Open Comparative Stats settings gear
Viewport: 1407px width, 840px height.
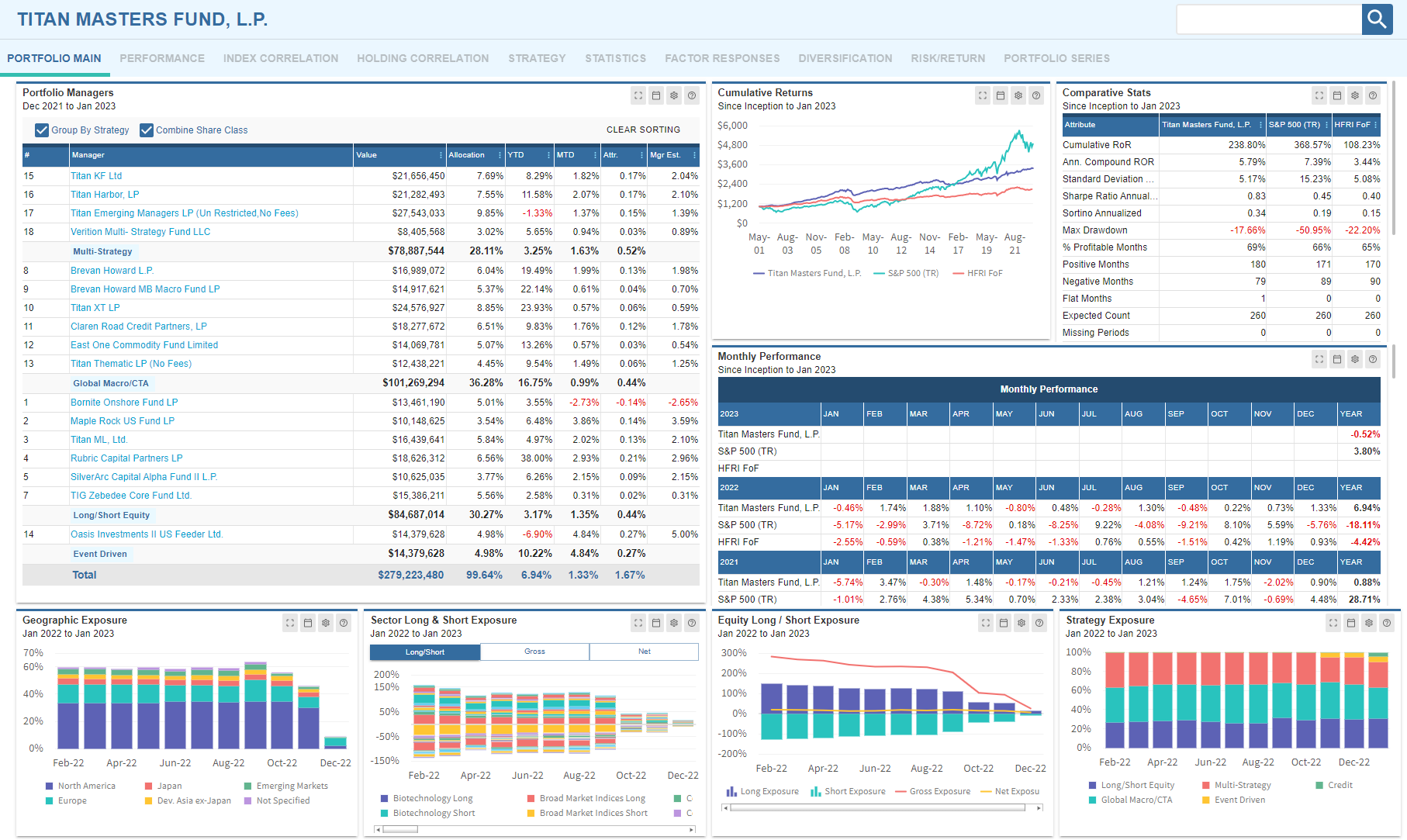1355,95
